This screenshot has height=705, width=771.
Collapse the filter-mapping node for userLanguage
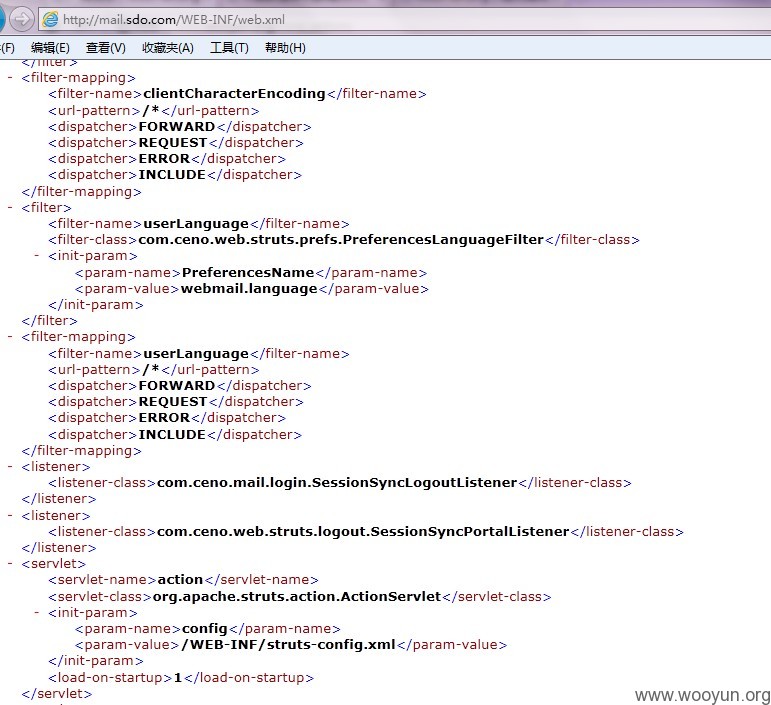coord(10,337)
